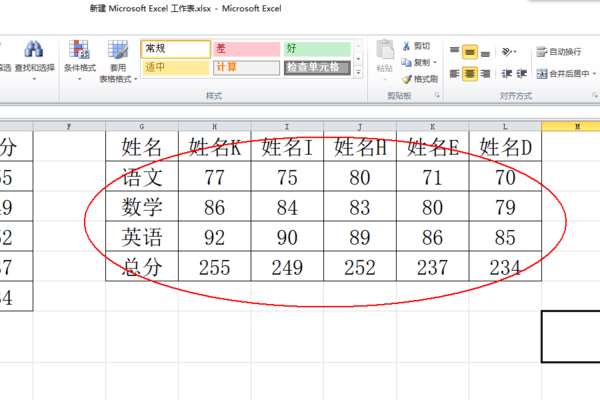This screenshot has width=600, height=400.
Task: Toggle the middle vertical align icon
Action: pos(470,52)
